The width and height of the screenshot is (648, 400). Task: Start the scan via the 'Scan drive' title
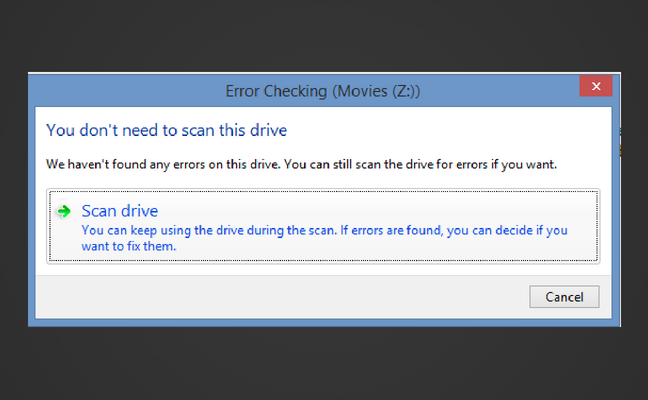pyautogui.click(x=119, y=211)
